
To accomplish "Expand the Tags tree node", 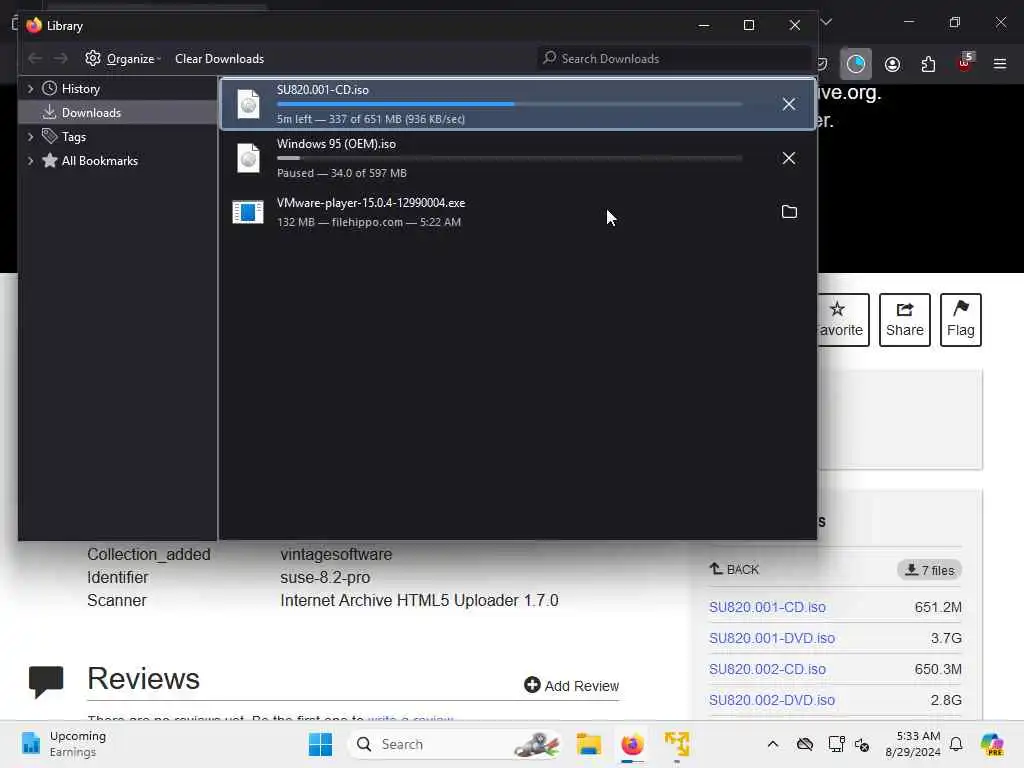I will pos(30,136).
